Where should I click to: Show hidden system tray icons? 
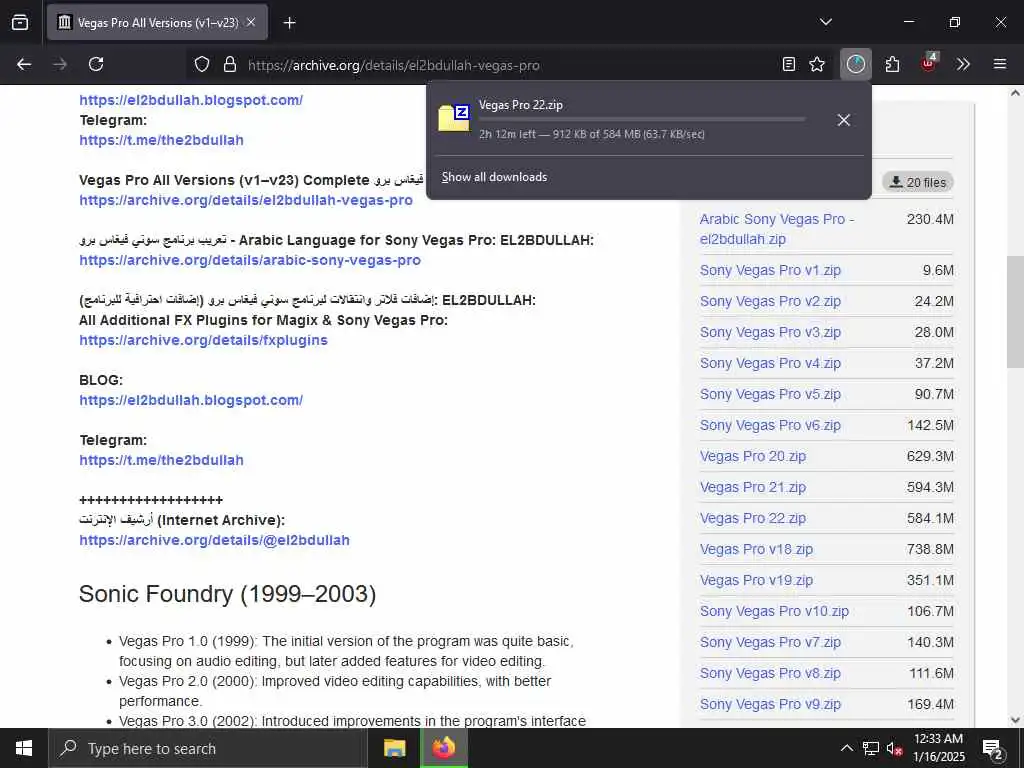[x=846, y=748]
